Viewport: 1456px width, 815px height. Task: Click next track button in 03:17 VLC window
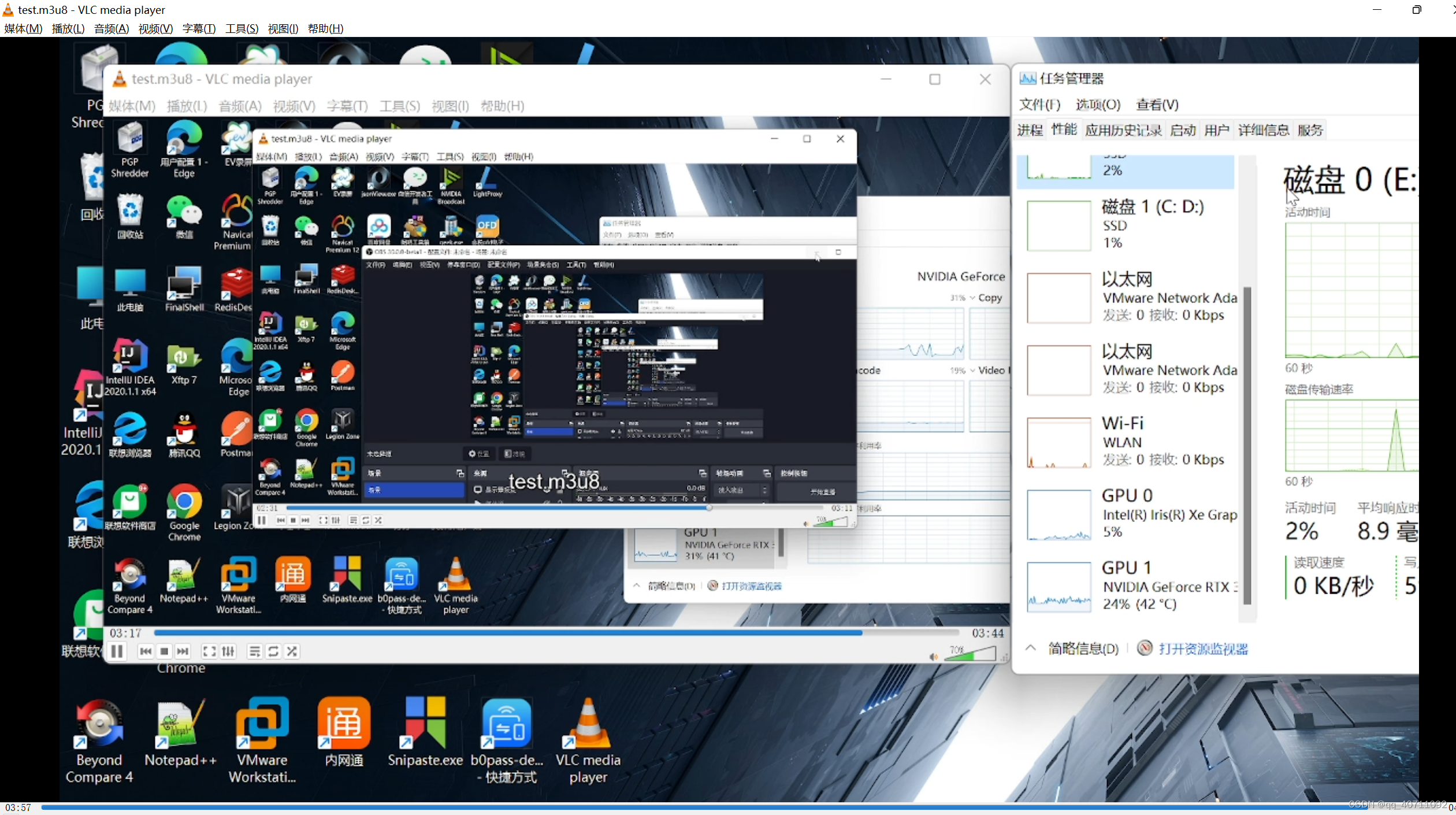point(183,651)
